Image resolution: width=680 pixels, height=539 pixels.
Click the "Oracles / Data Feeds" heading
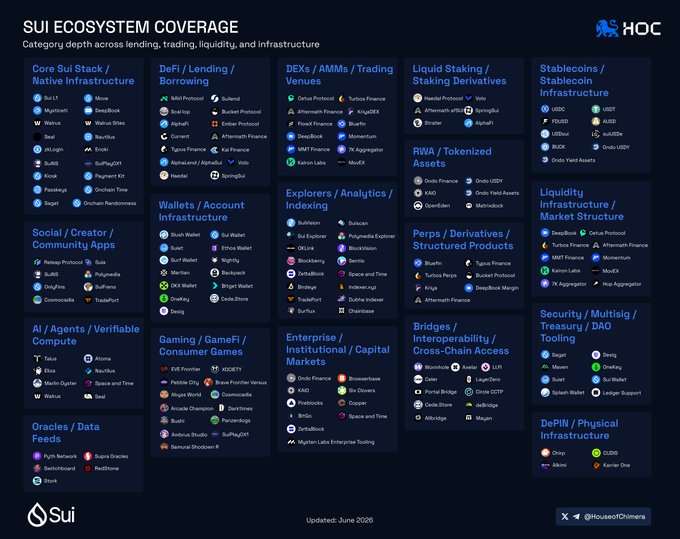coord(66,433)
